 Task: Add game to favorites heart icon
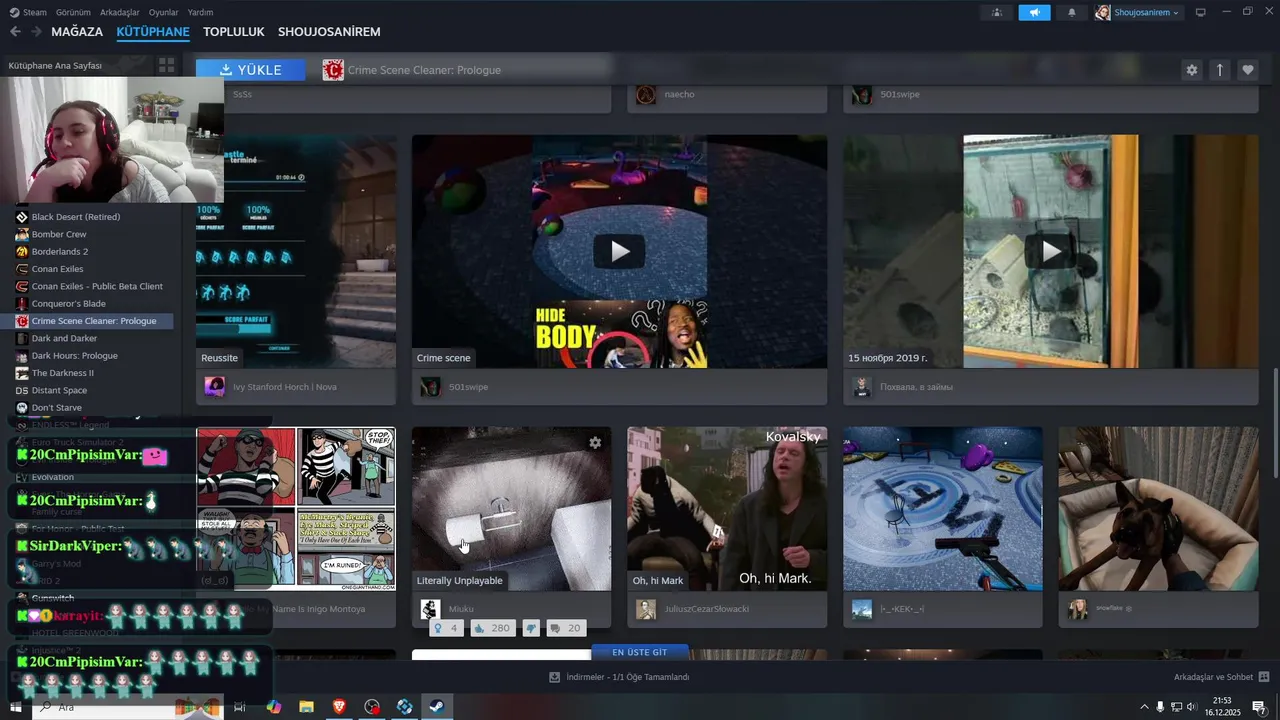[1247, 70]
